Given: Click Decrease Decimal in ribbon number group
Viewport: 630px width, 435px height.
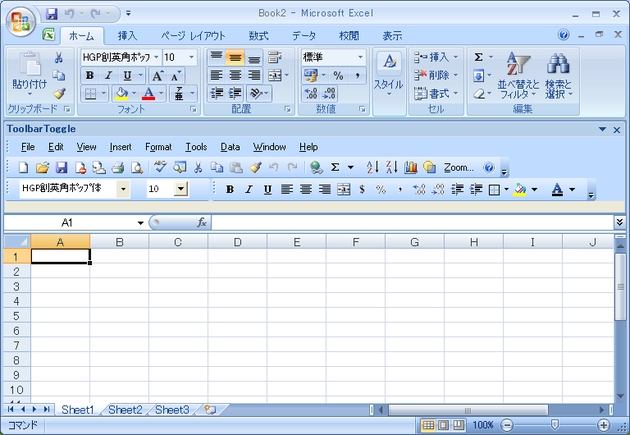Looking at the screenshot, I should pyautogui.click(x=329, y=94).
